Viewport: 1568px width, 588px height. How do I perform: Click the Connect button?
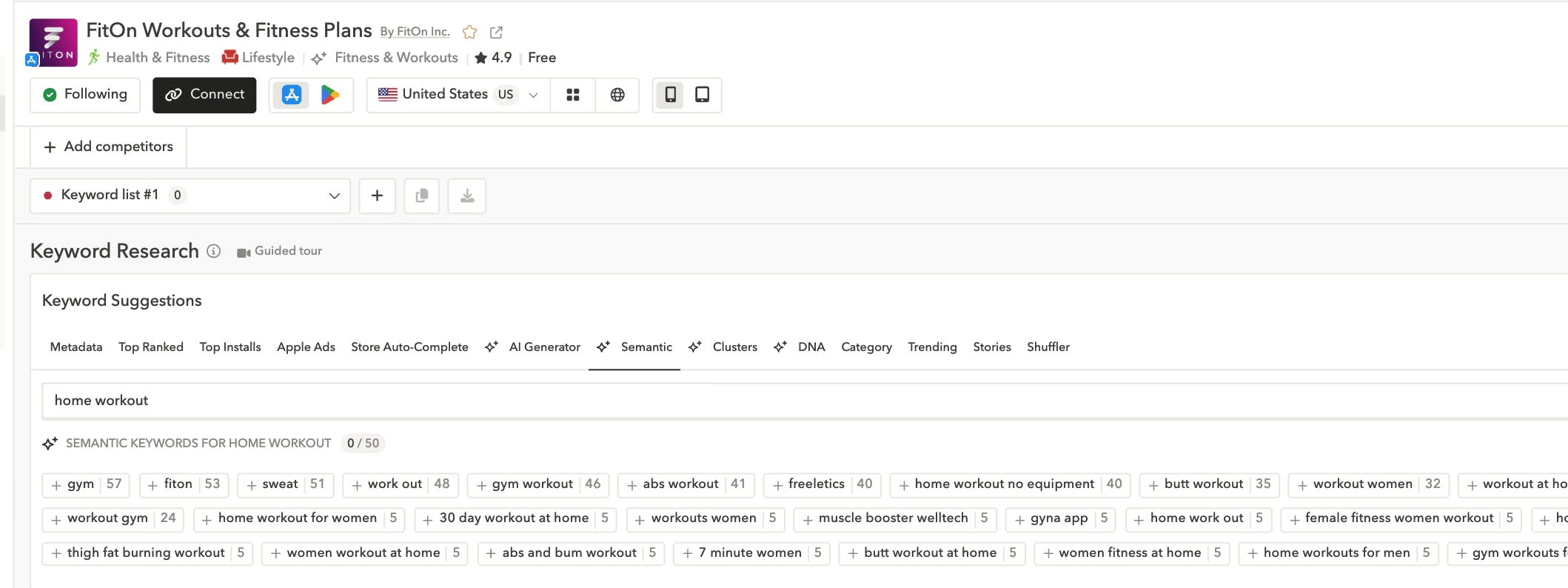pos(204,95)
